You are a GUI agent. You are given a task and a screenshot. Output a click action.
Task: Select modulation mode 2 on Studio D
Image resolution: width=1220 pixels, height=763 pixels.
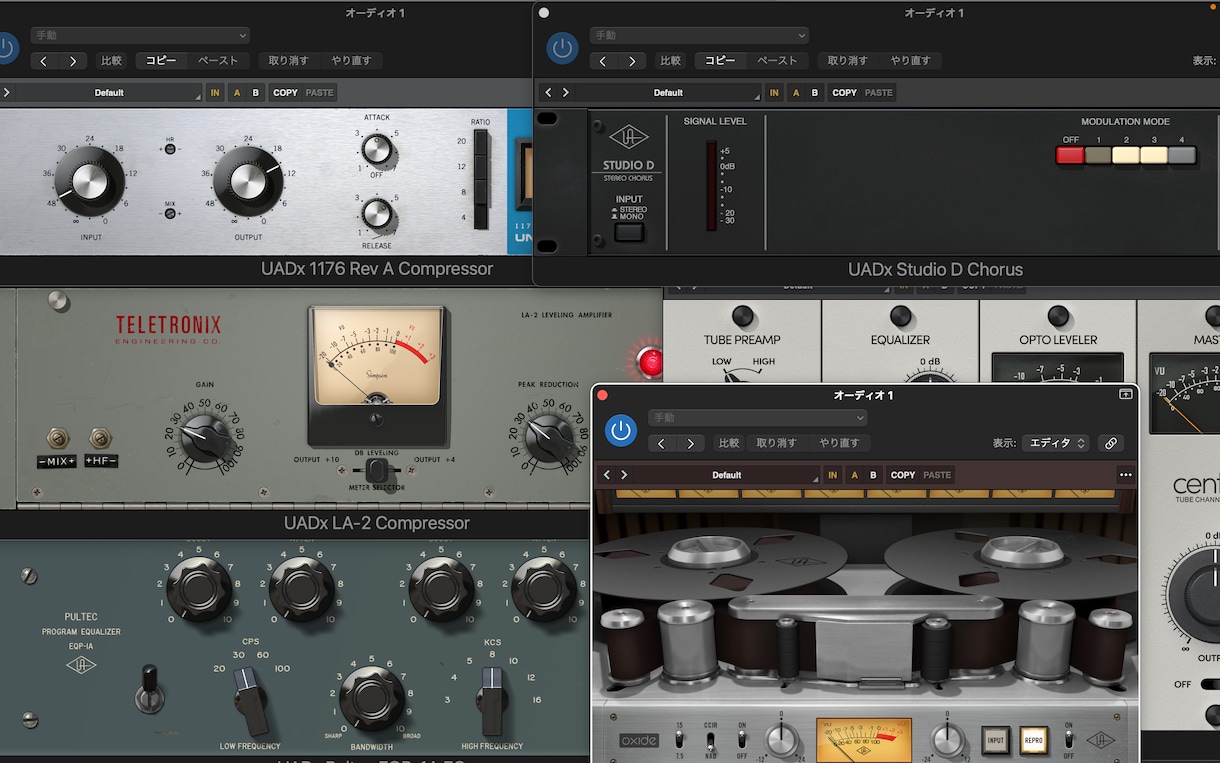click(x=1126, y=155)
